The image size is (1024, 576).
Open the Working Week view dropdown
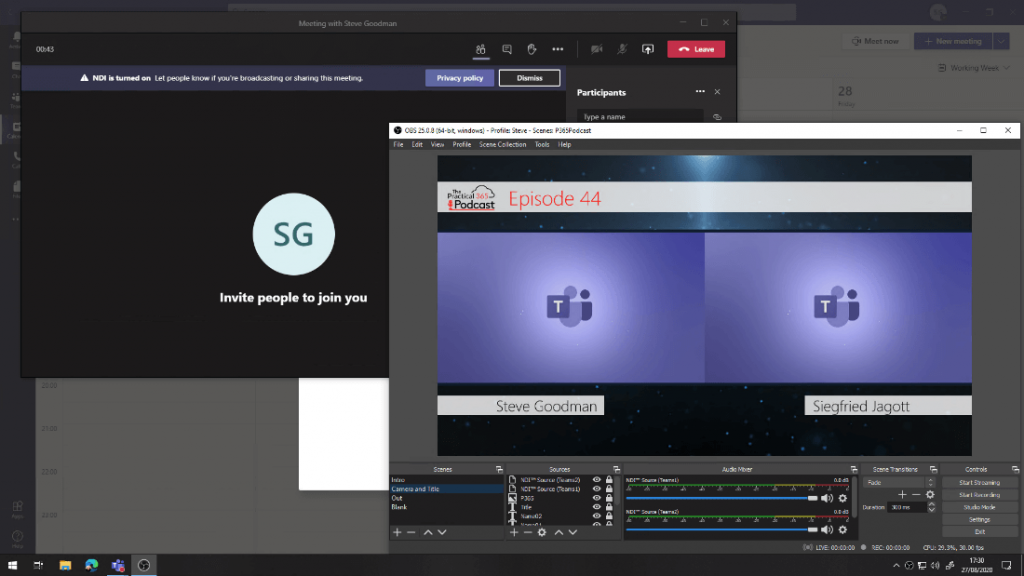[x=974, y=68]
